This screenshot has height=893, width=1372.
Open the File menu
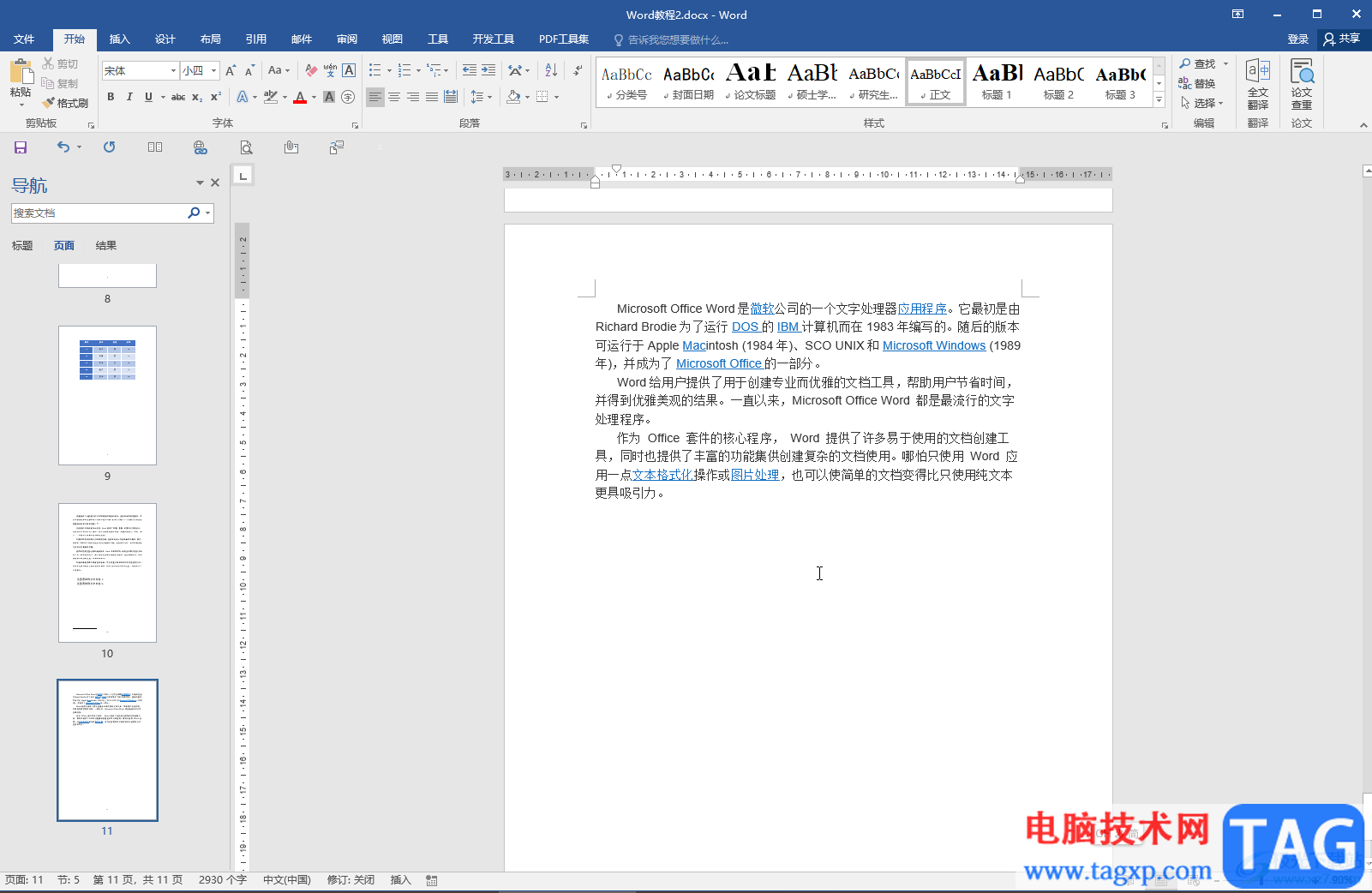point(24,39)
